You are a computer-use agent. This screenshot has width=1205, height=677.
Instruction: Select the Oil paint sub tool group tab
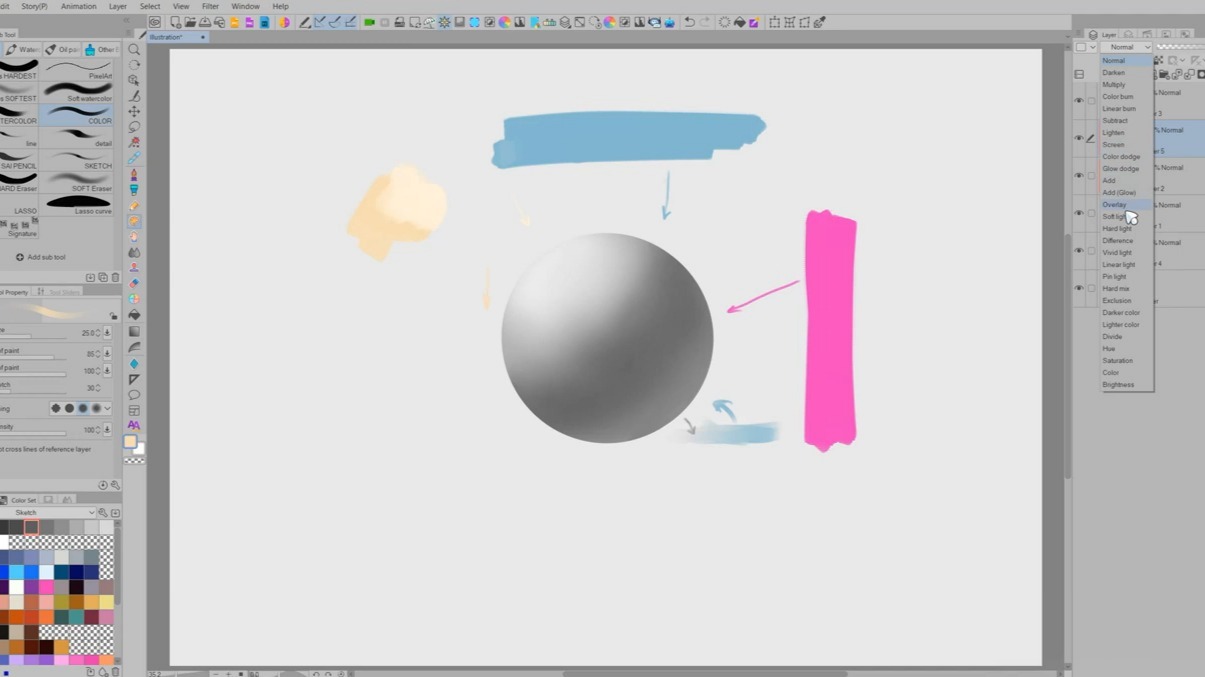click(x=62, y=49)
